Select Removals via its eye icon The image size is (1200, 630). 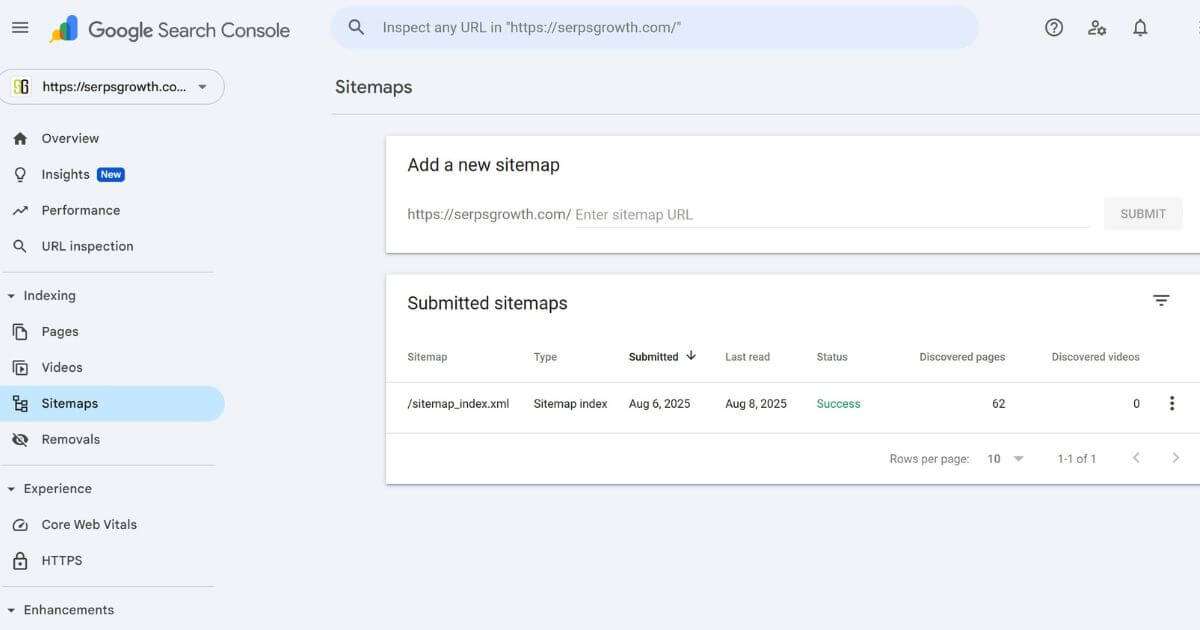click(x=70, y=438)
